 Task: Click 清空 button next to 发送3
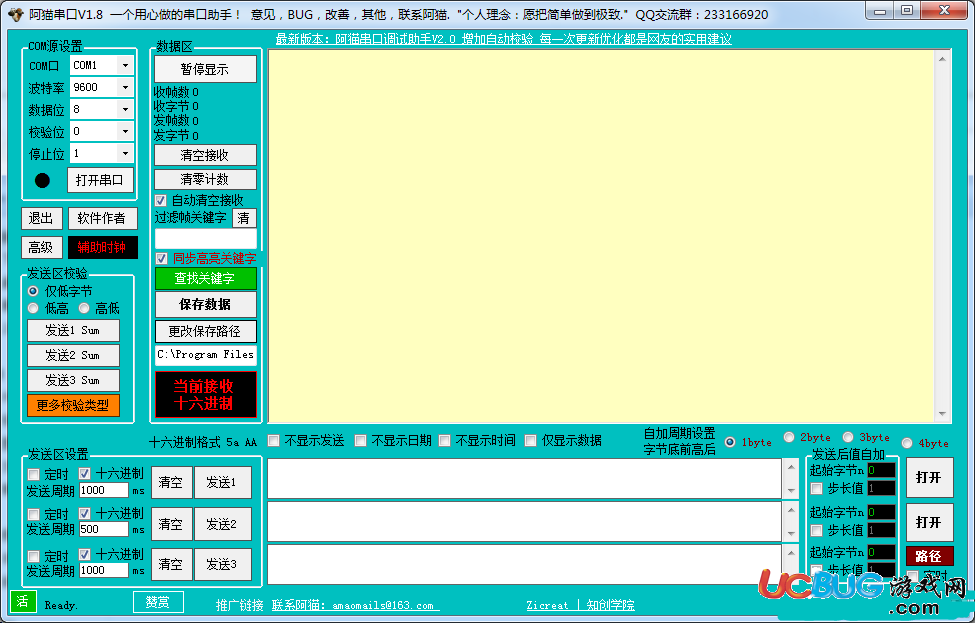click(171, 564)
